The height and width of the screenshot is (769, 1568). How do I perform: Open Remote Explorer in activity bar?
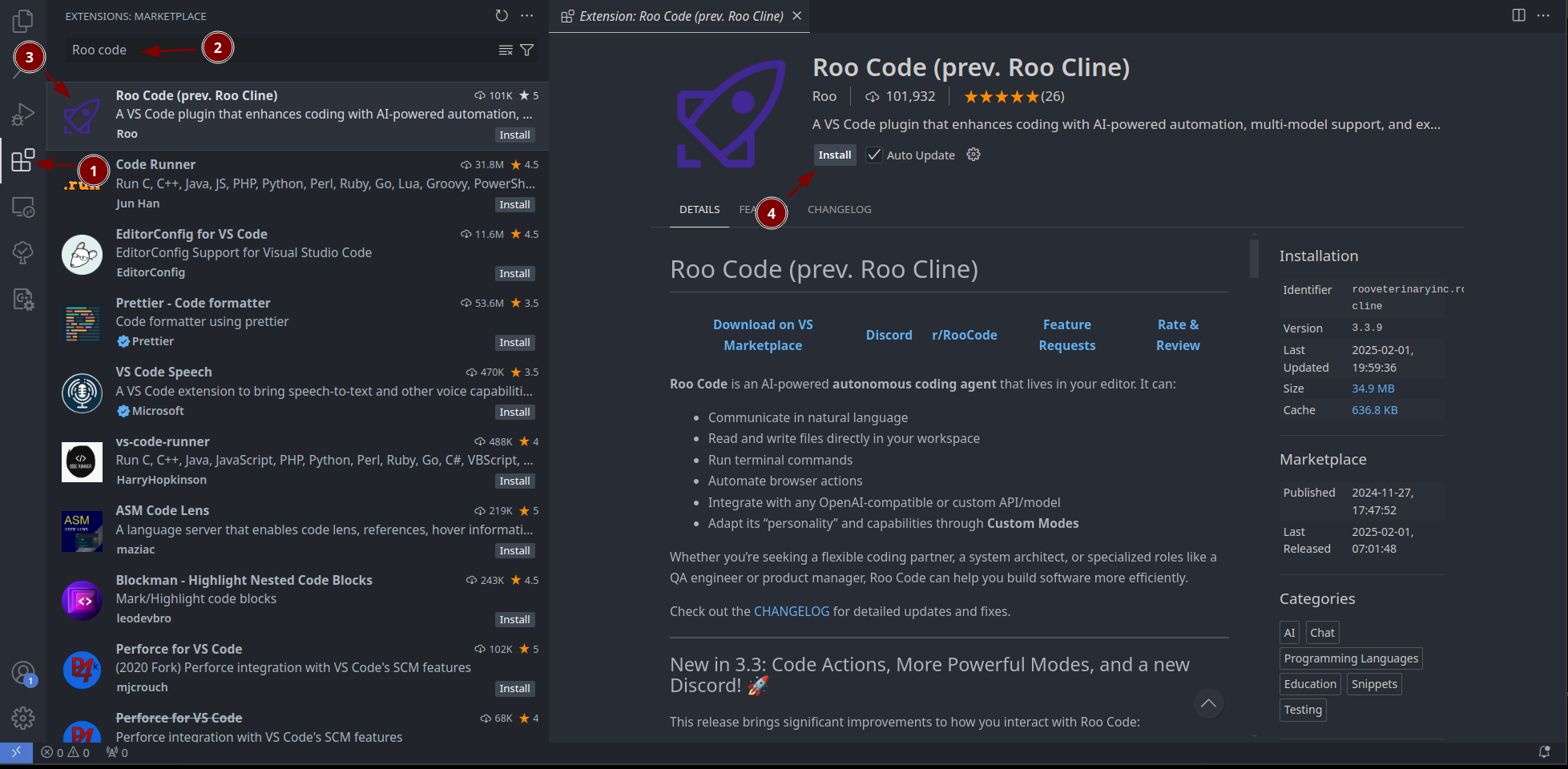23,207
